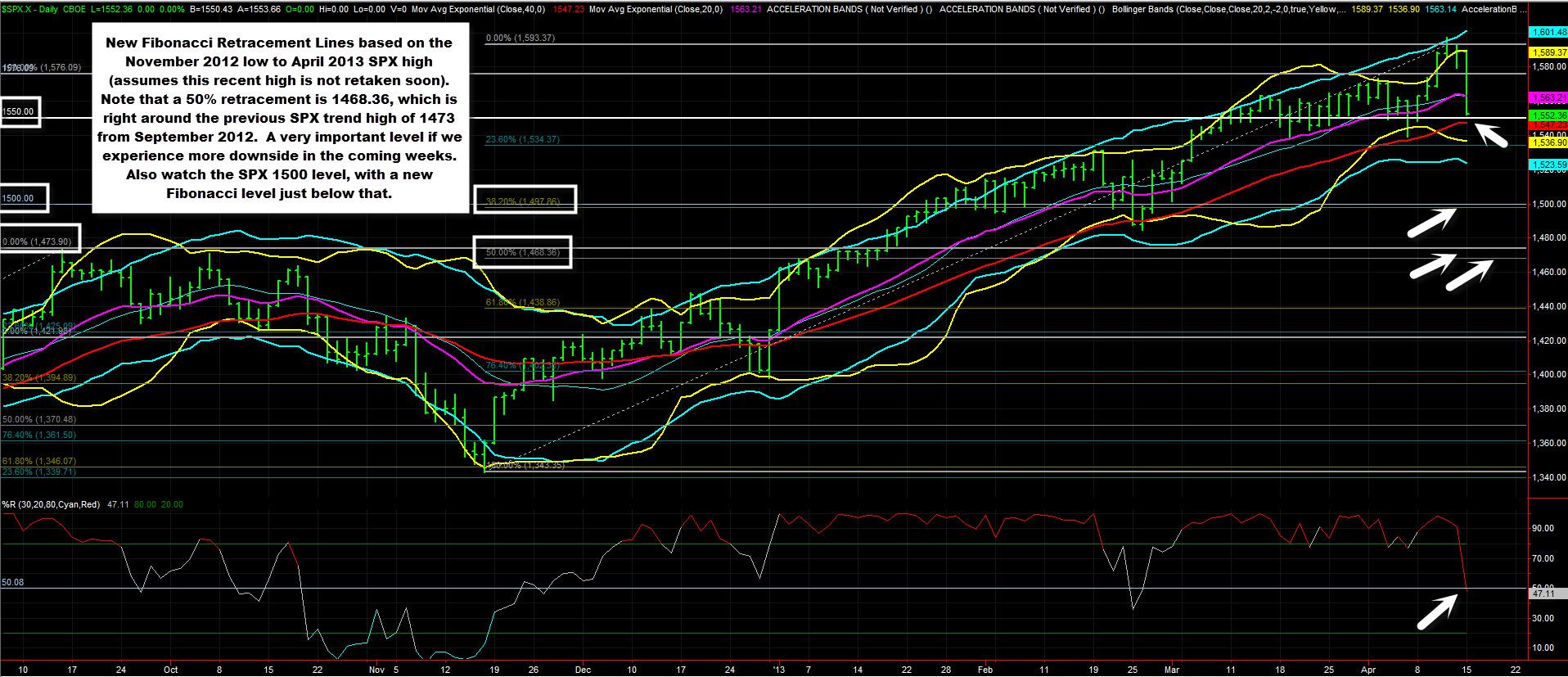Select Mov Avg Exponential (Close,40,0) label
This screenshot has width=1568, height=677.
[480, 9]
